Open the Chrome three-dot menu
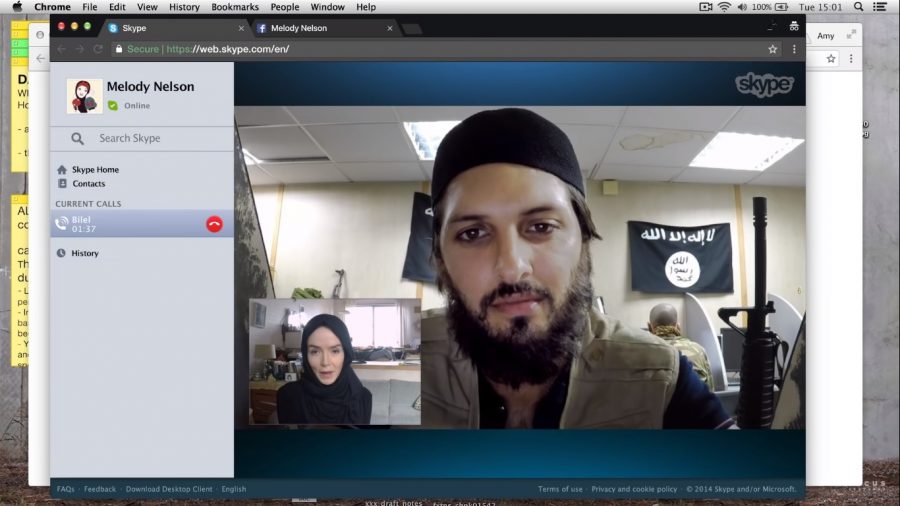This screenshot has height=506, width=900. coord(794,49)
